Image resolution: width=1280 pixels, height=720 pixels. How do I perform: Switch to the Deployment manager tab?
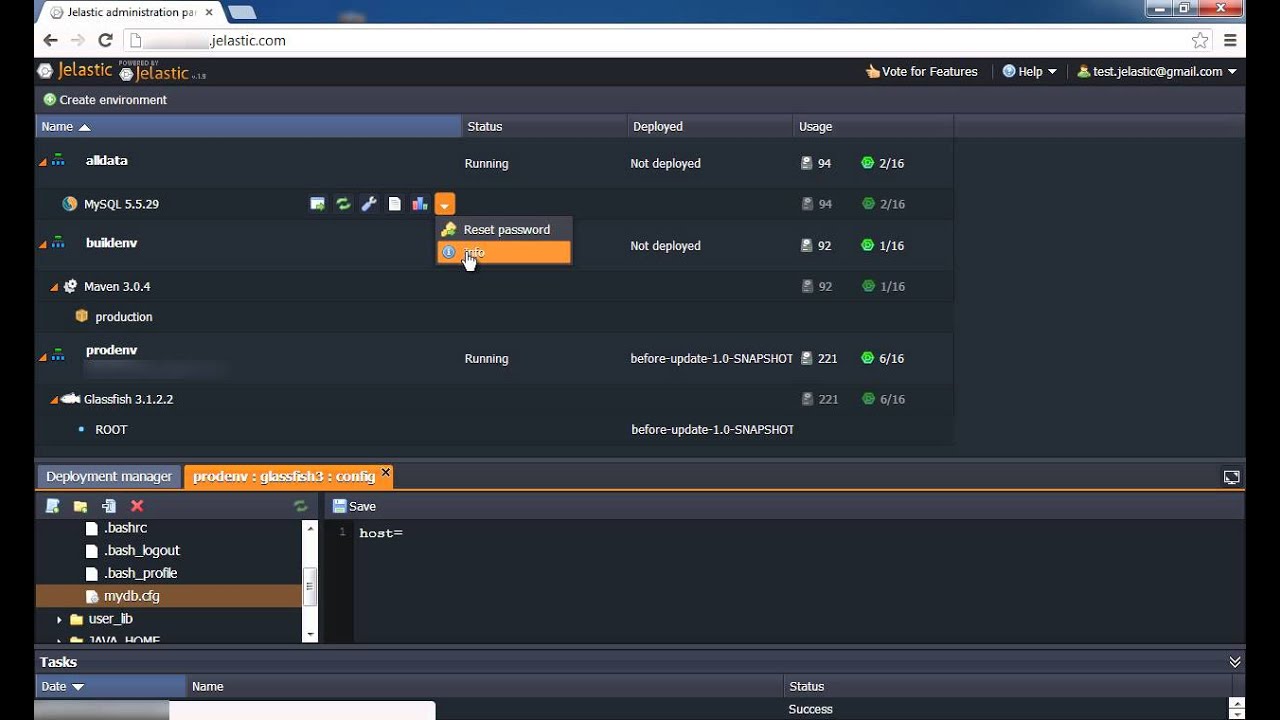coord(109,477)
